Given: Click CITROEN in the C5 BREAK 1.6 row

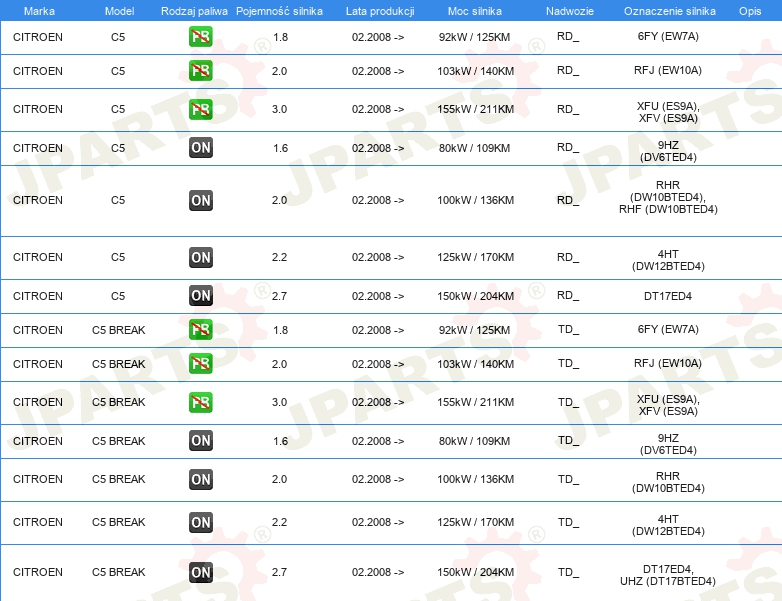Looking at the screenshot, I should click(x=38, y=441).
